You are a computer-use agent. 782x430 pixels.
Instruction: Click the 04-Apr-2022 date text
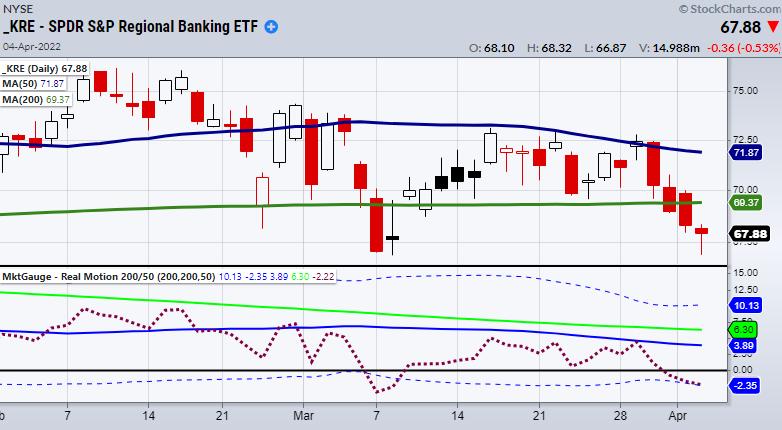(x=32, y=46)
